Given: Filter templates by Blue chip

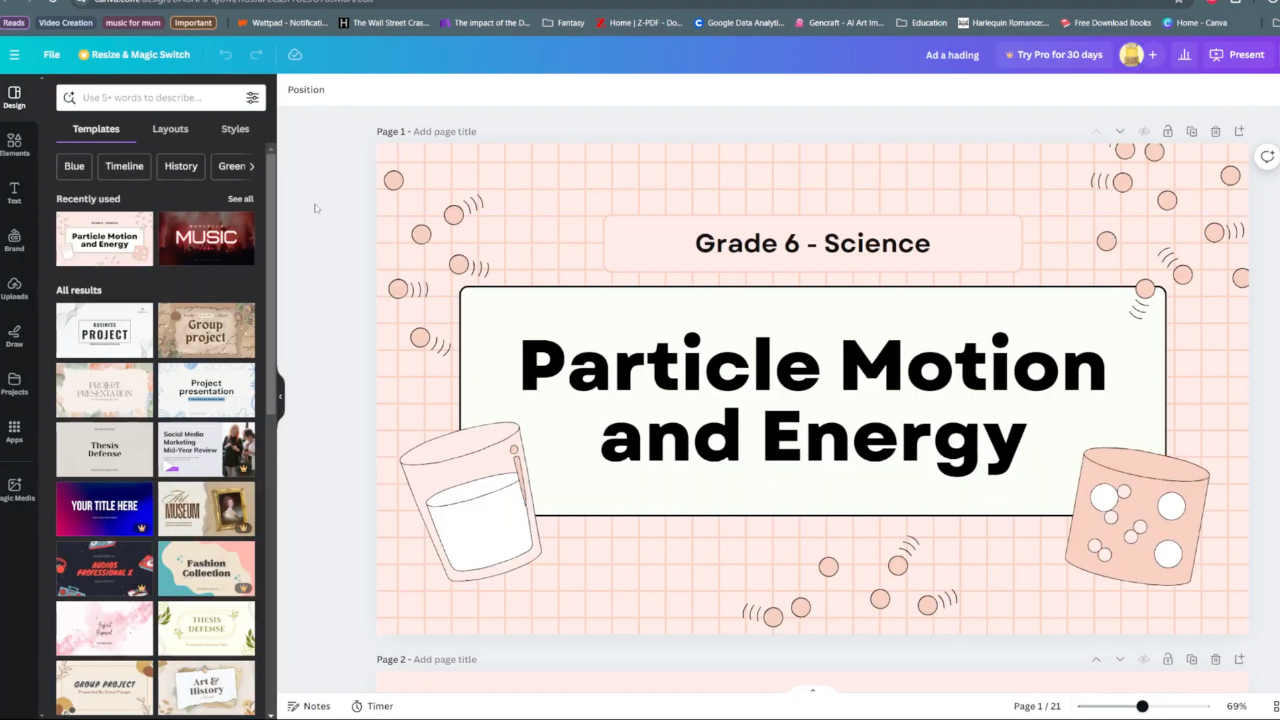Looking at the screenshot, I should (74, 166).
